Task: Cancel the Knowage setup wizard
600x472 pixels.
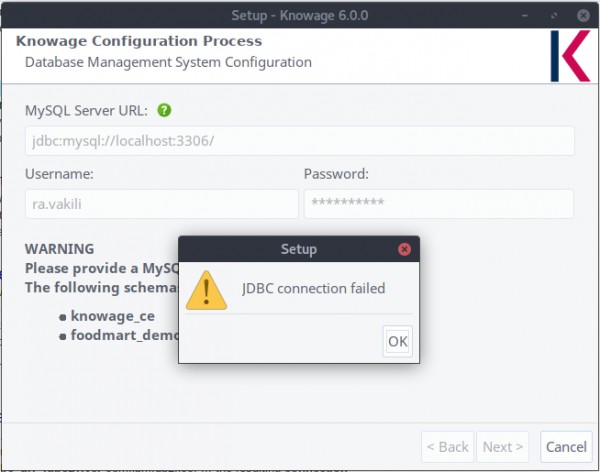Action: tap(565, 447)
